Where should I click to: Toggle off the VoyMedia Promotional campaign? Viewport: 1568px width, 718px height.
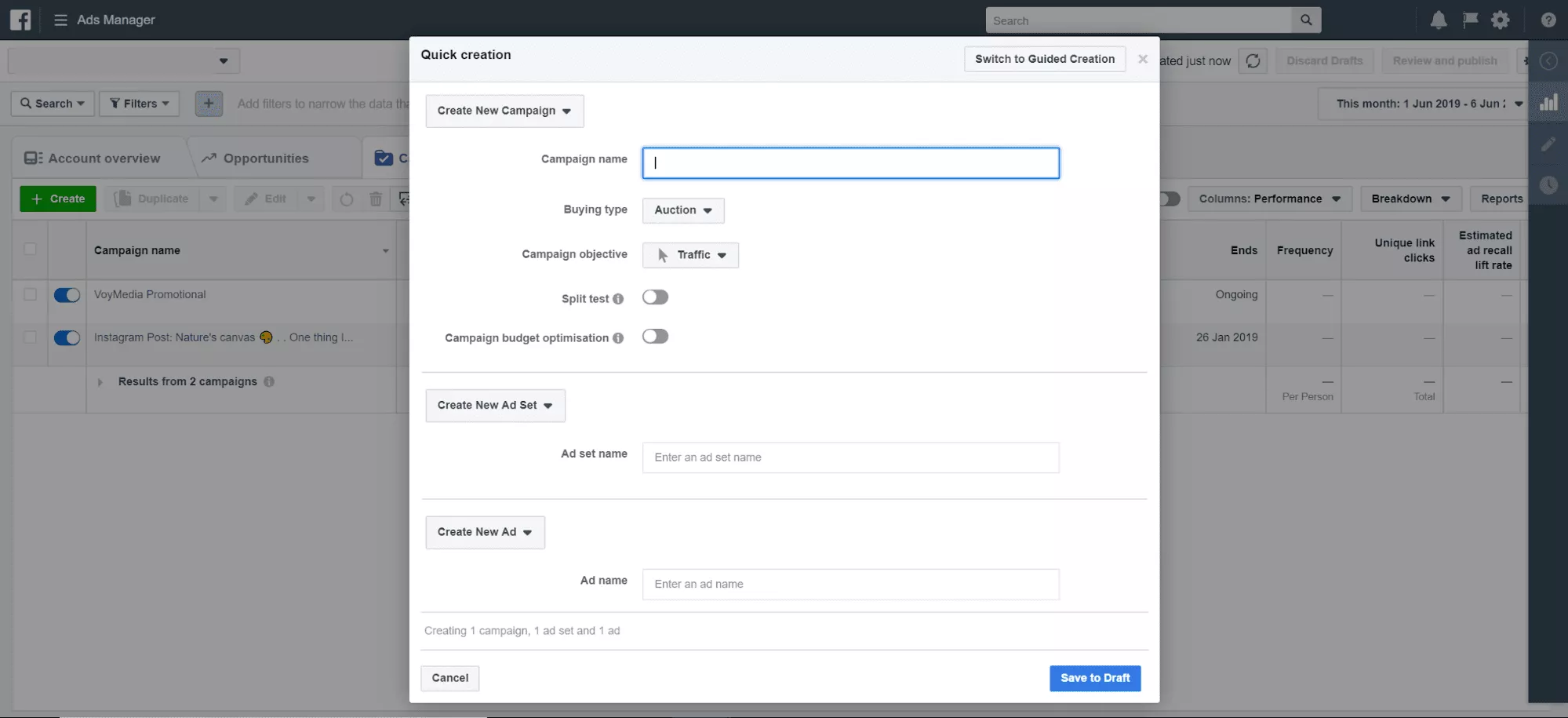(x=67, y=295)
